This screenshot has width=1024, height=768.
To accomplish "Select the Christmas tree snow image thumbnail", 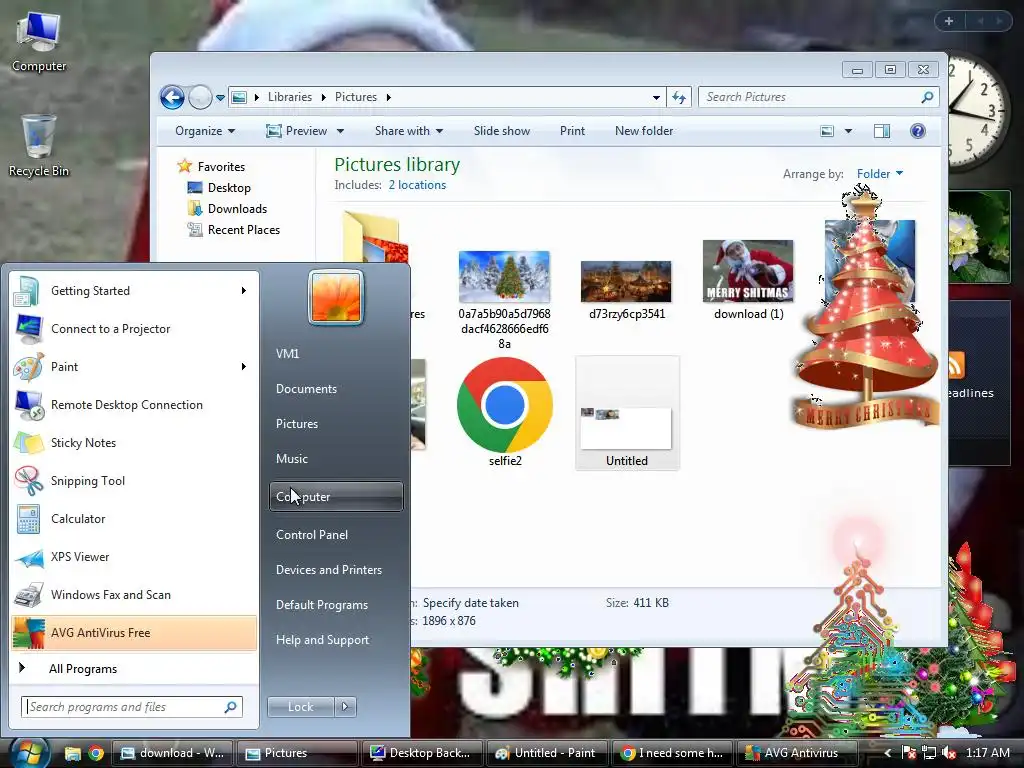I will pyautogui.click(x=504, y=277).
